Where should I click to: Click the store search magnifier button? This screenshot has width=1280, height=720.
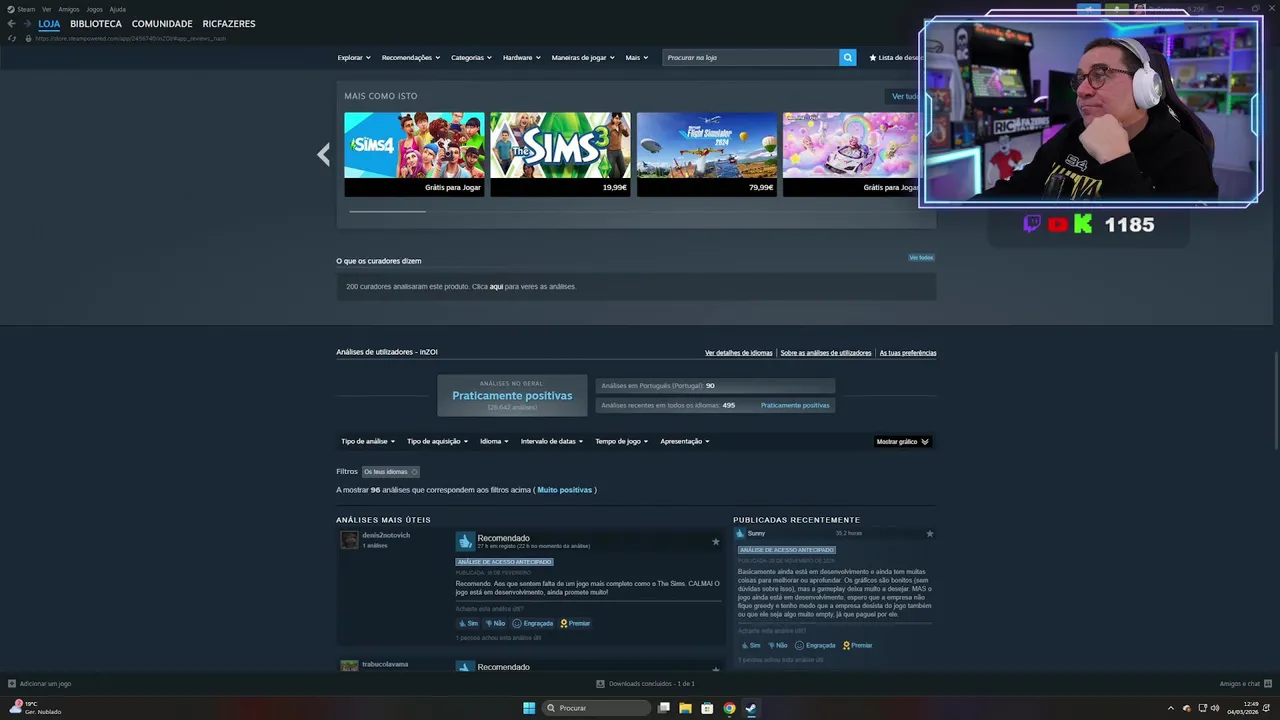coord(848,57)
